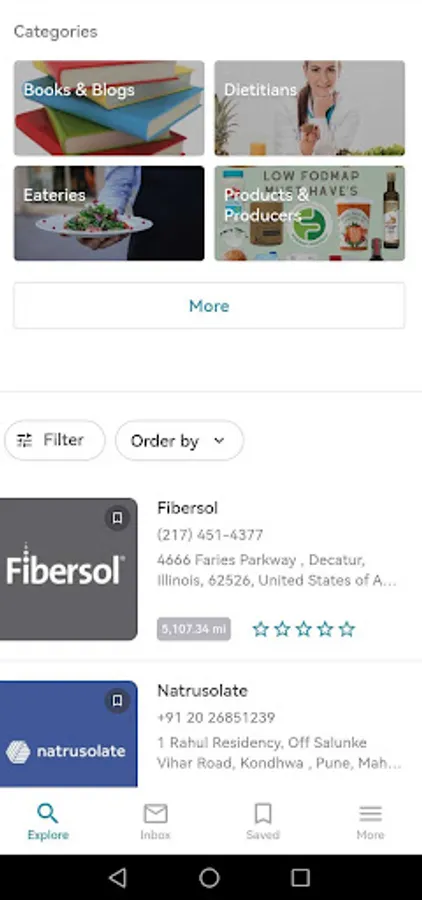Call Fibersol phone number (217) 451-4377
This screenshot has width=422, height=900.
(210, 535)
